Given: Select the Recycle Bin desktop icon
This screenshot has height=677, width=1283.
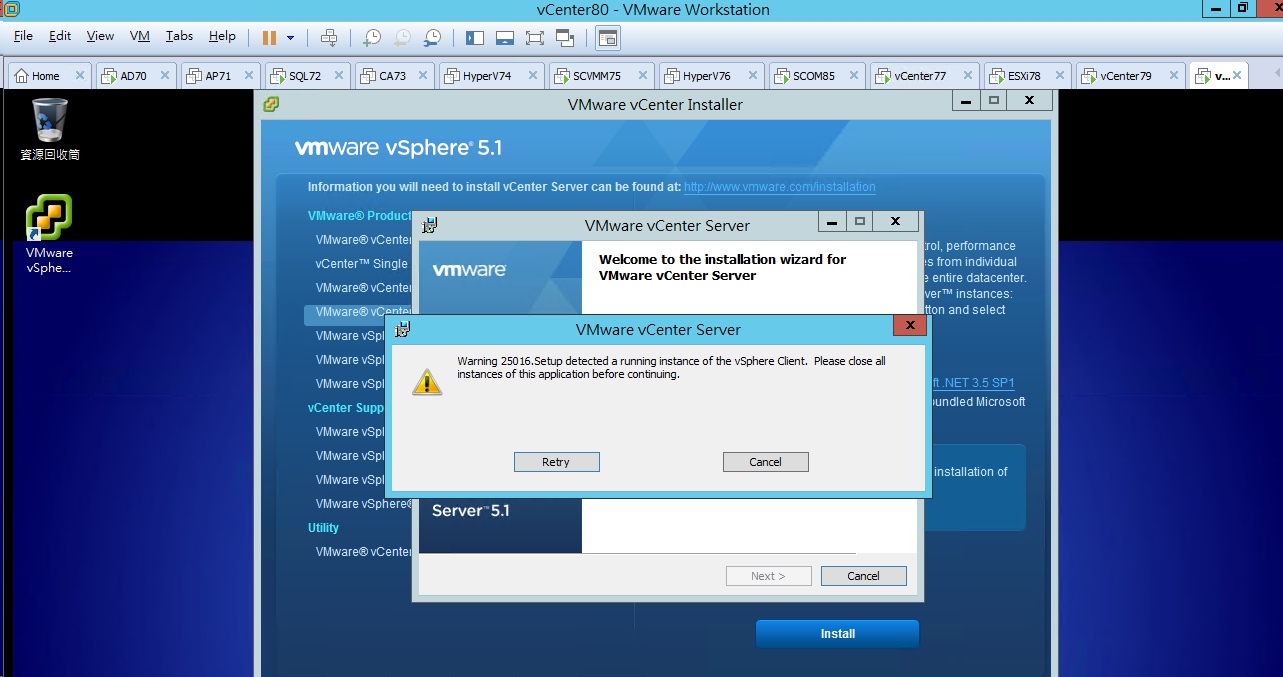Looking at the screenshot, I should click(x=50, y=129).
